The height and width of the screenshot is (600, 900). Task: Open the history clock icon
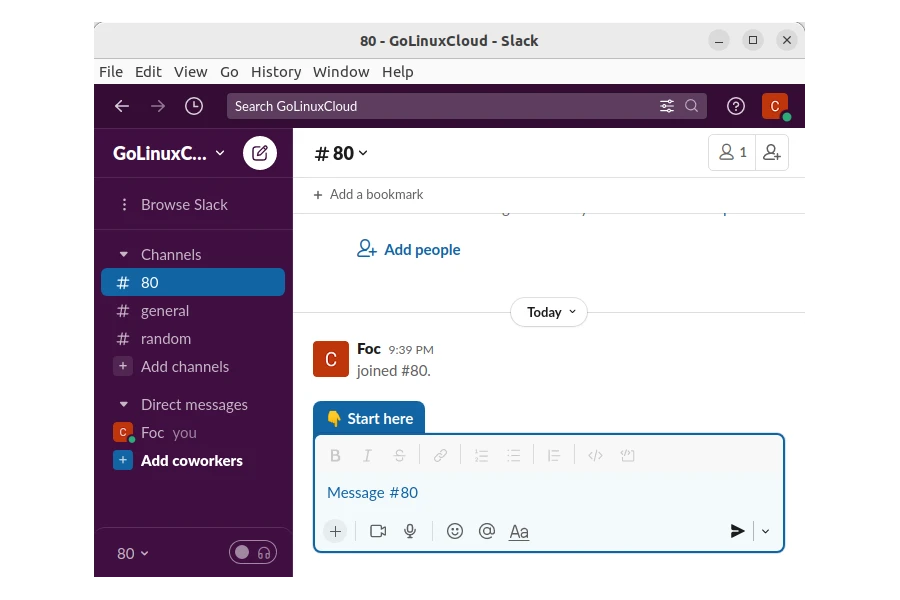point(194,106)
